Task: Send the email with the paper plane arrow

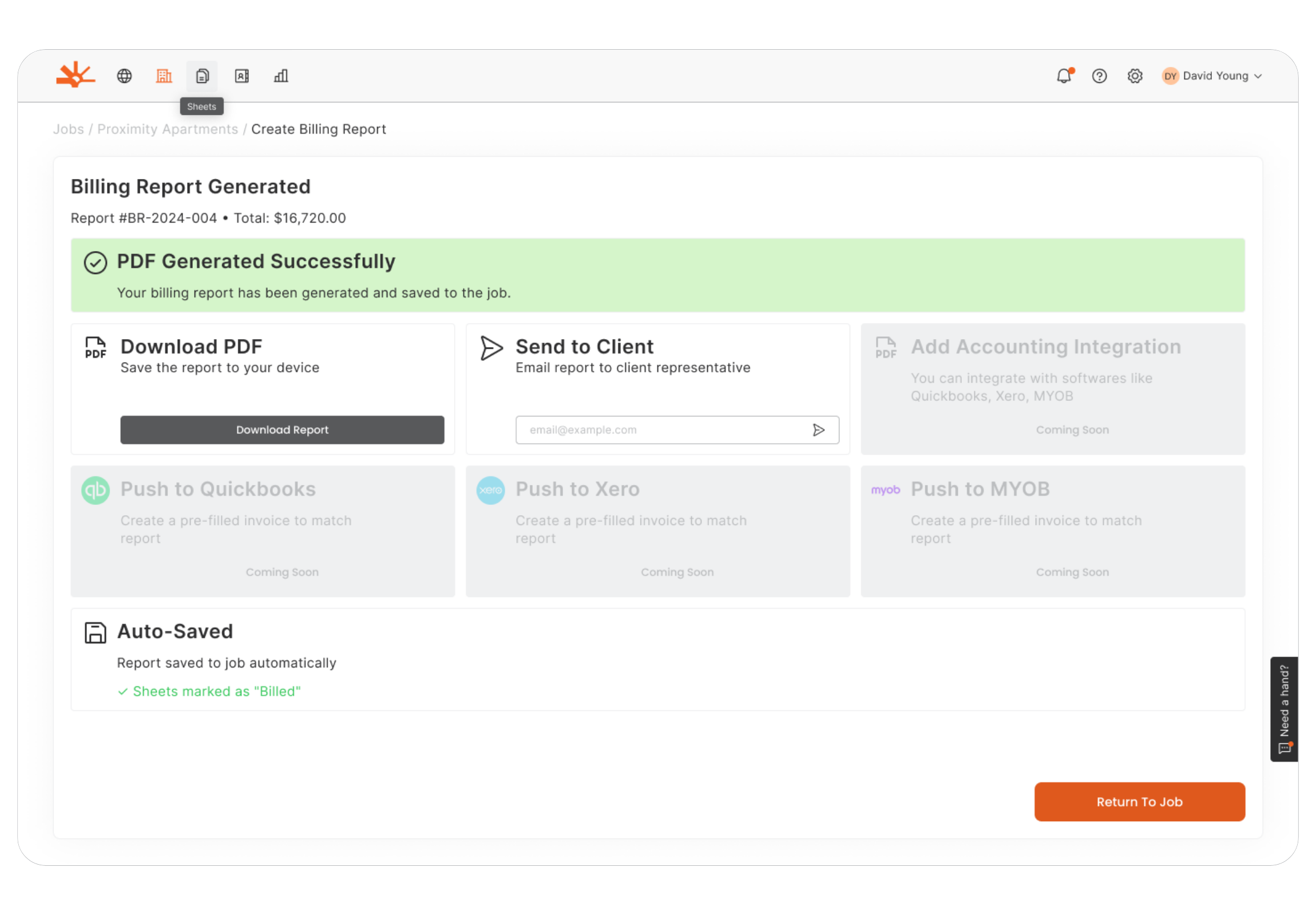Action: point(818,429)
